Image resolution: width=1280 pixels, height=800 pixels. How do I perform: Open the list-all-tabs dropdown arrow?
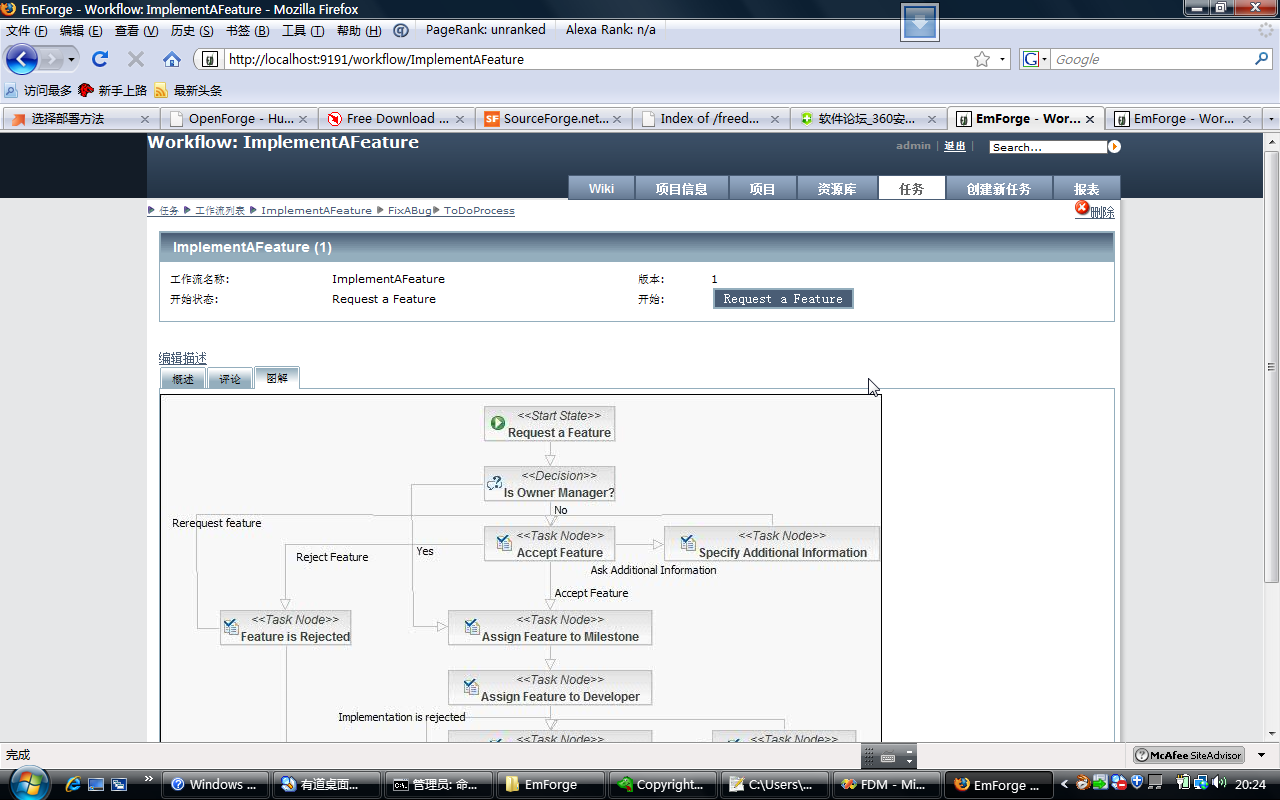coord(1271,118)
